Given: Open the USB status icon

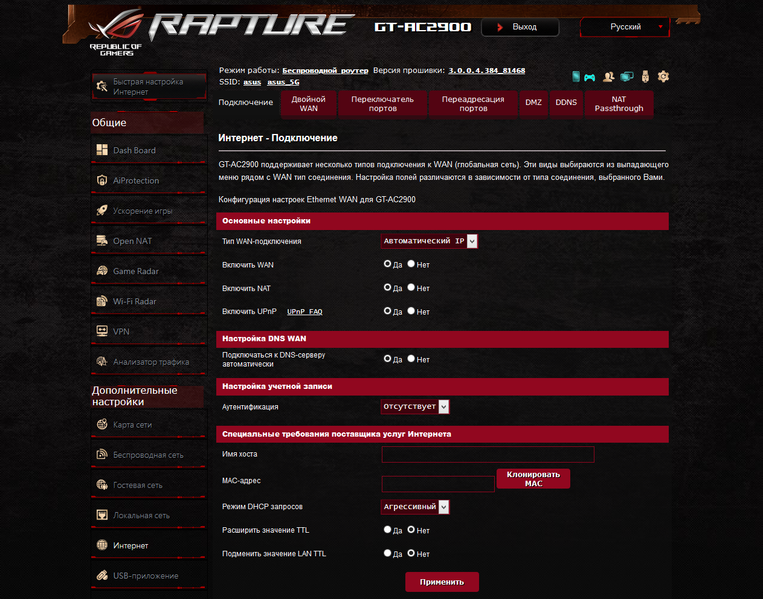Looking at the screenshot, I should click(x=645, y=76).
